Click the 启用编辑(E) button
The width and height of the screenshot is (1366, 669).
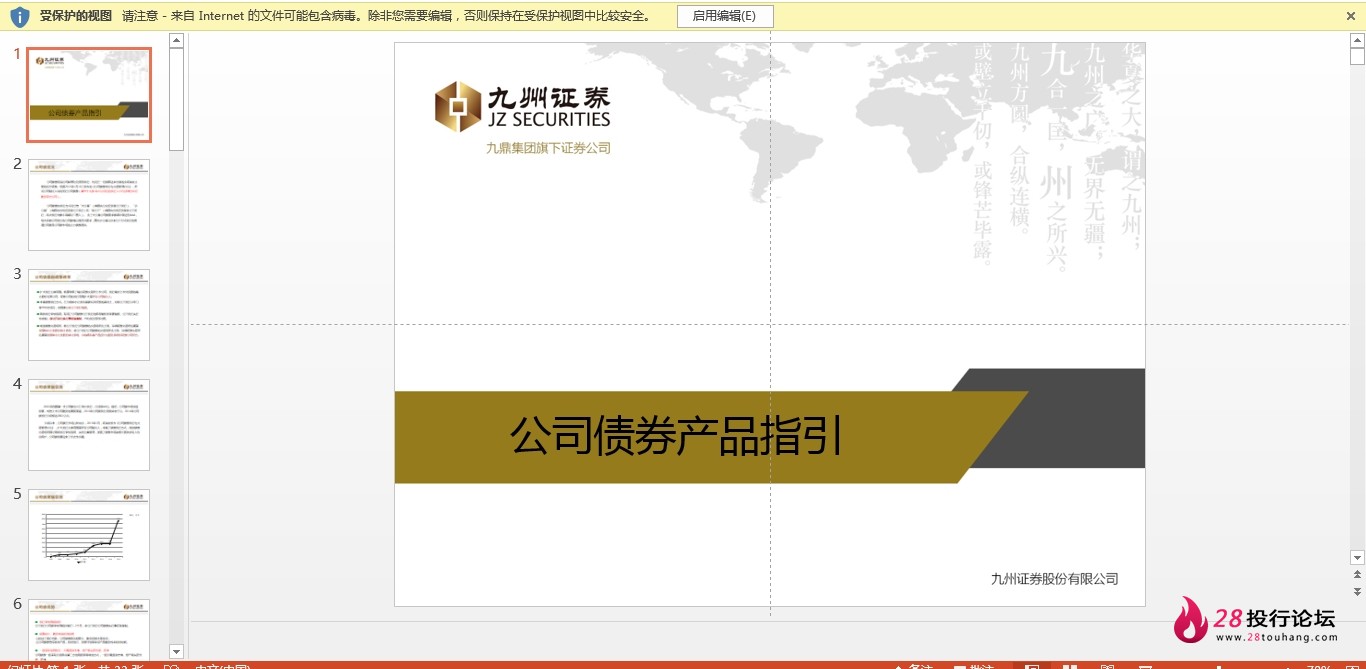tap(724, 16)
